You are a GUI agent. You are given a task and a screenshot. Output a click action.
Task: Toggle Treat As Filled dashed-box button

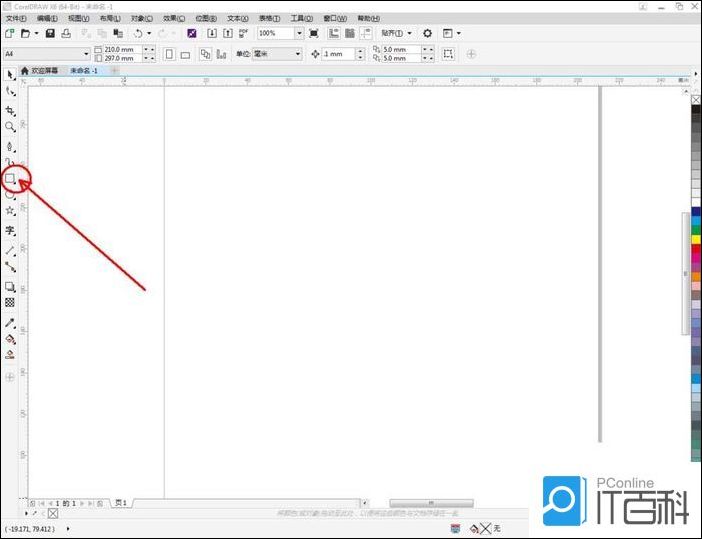pos(448,54)
